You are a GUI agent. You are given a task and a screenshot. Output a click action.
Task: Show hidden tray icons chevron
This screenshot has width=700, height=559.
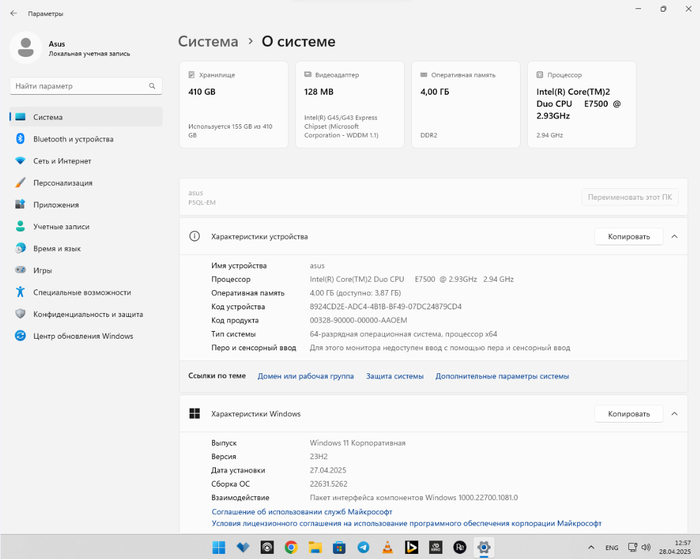coord(591,547)
